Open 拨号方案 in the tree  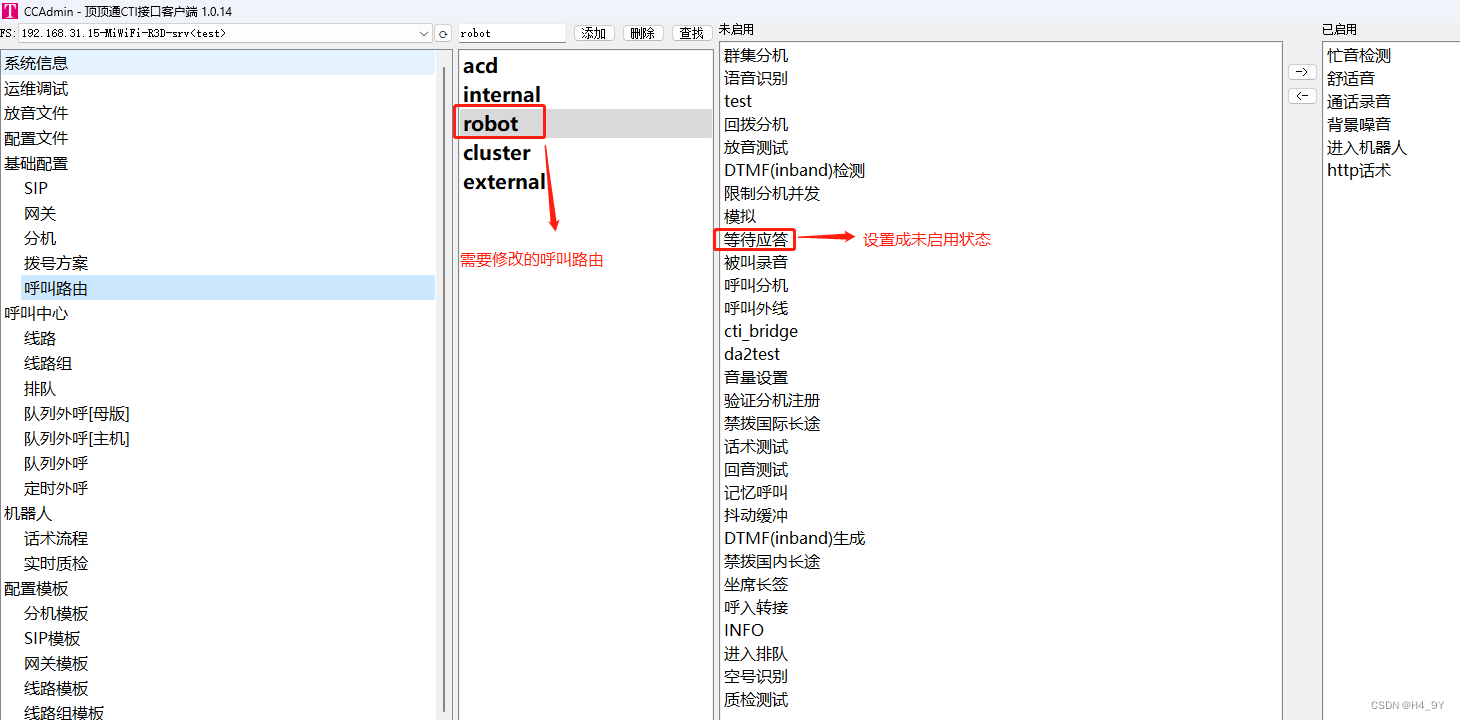(56, 263)
